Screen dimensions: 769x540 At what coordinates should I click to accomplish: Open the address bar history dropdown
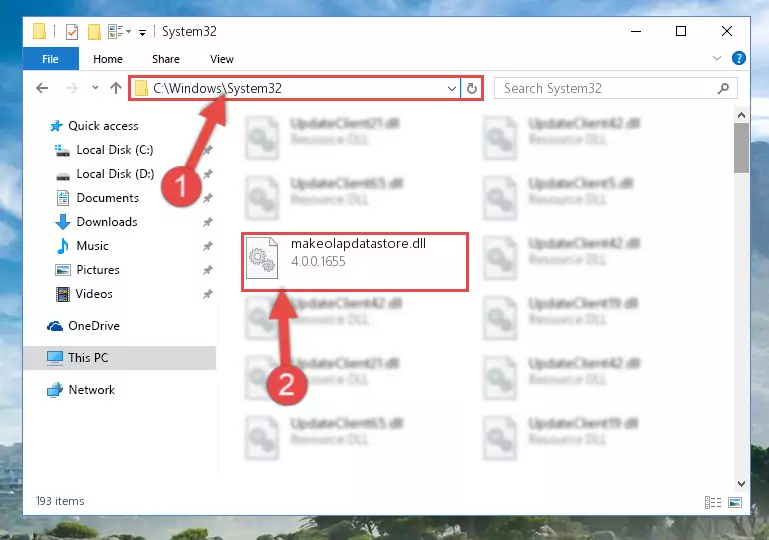pyautogui.click(x=452, y=89)
